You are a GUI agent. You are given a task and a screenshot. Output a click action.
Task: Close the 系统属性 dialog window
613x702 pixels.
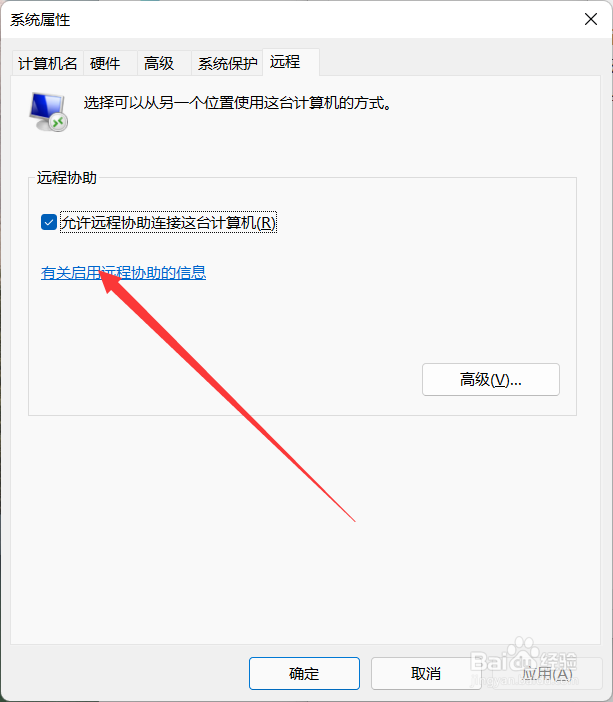591,19
